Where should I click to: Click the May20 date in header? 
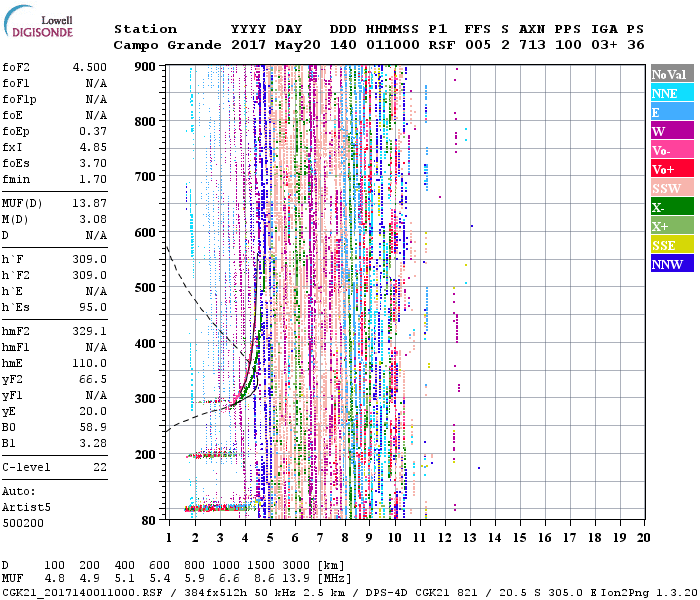tap(298, 45)
